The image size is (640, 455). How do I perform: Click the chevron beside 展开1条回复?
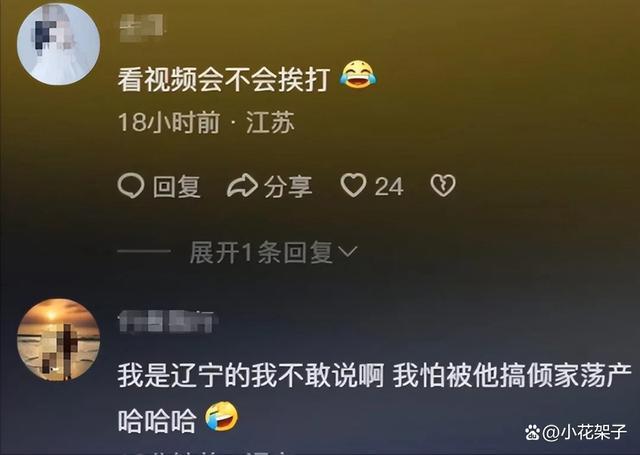pos(348,252)
